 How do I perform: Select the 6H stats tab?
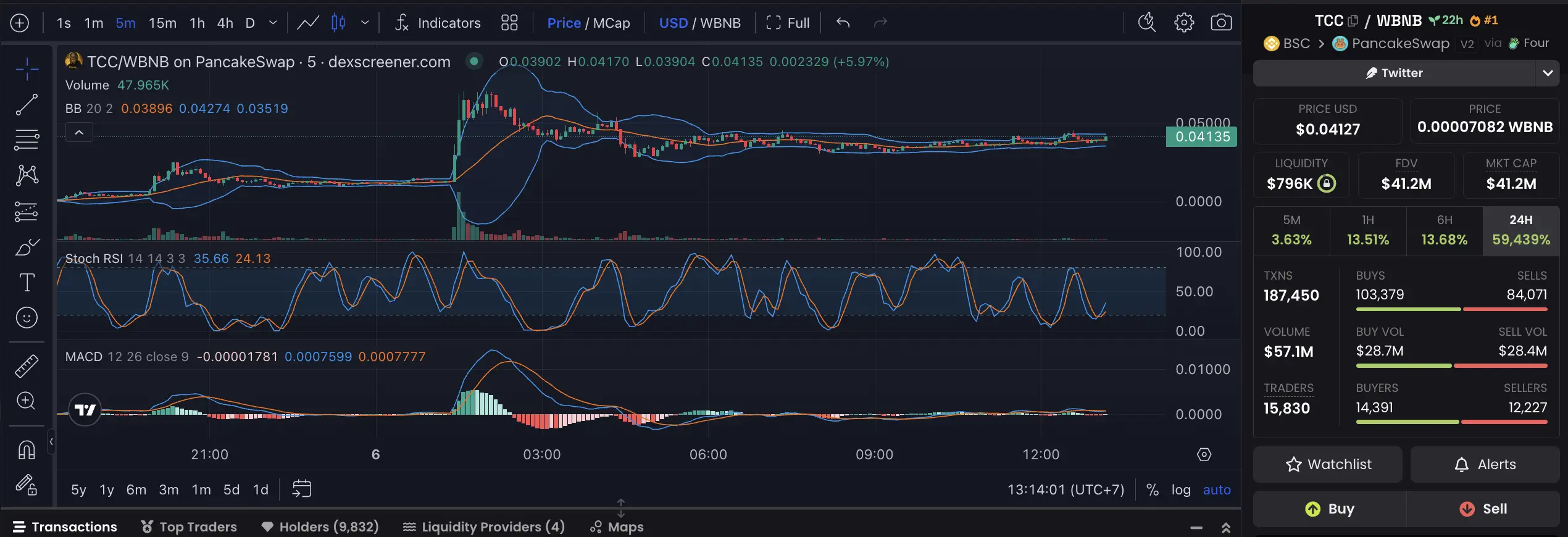click(x=1445, y=231)
